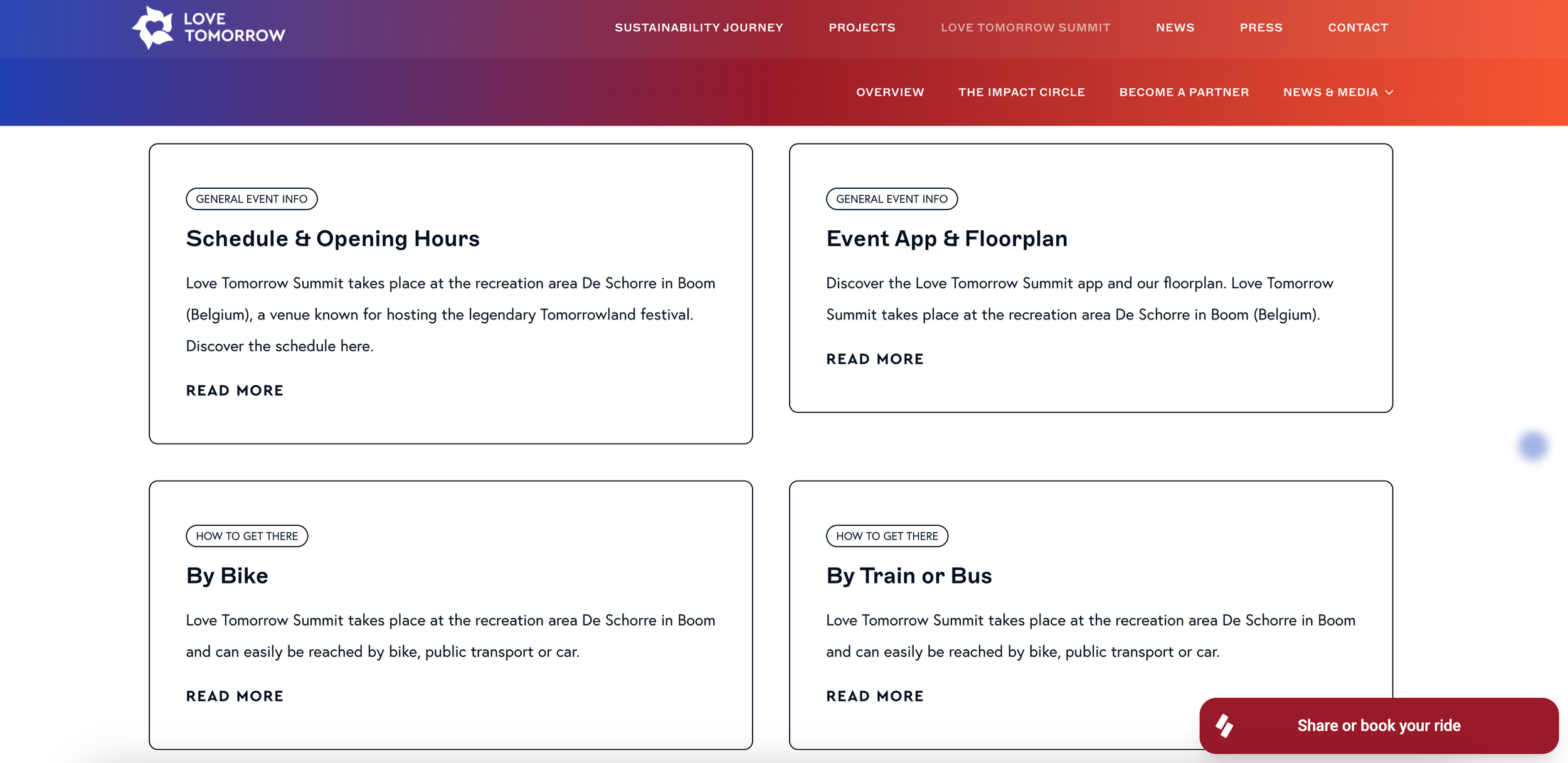Select The Impact Circle sub-tab
Viewport: 1568px width, 763px height.
(x=1021, y=92)
